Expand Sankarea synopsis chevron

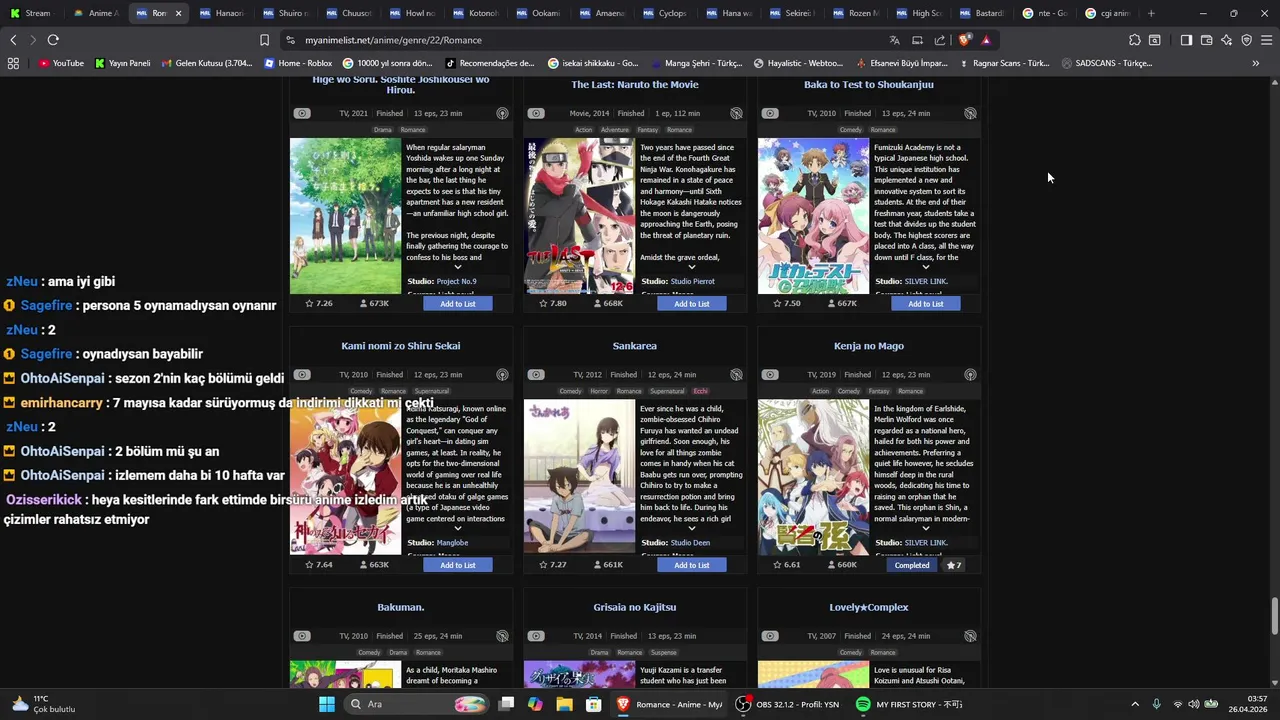691,528
